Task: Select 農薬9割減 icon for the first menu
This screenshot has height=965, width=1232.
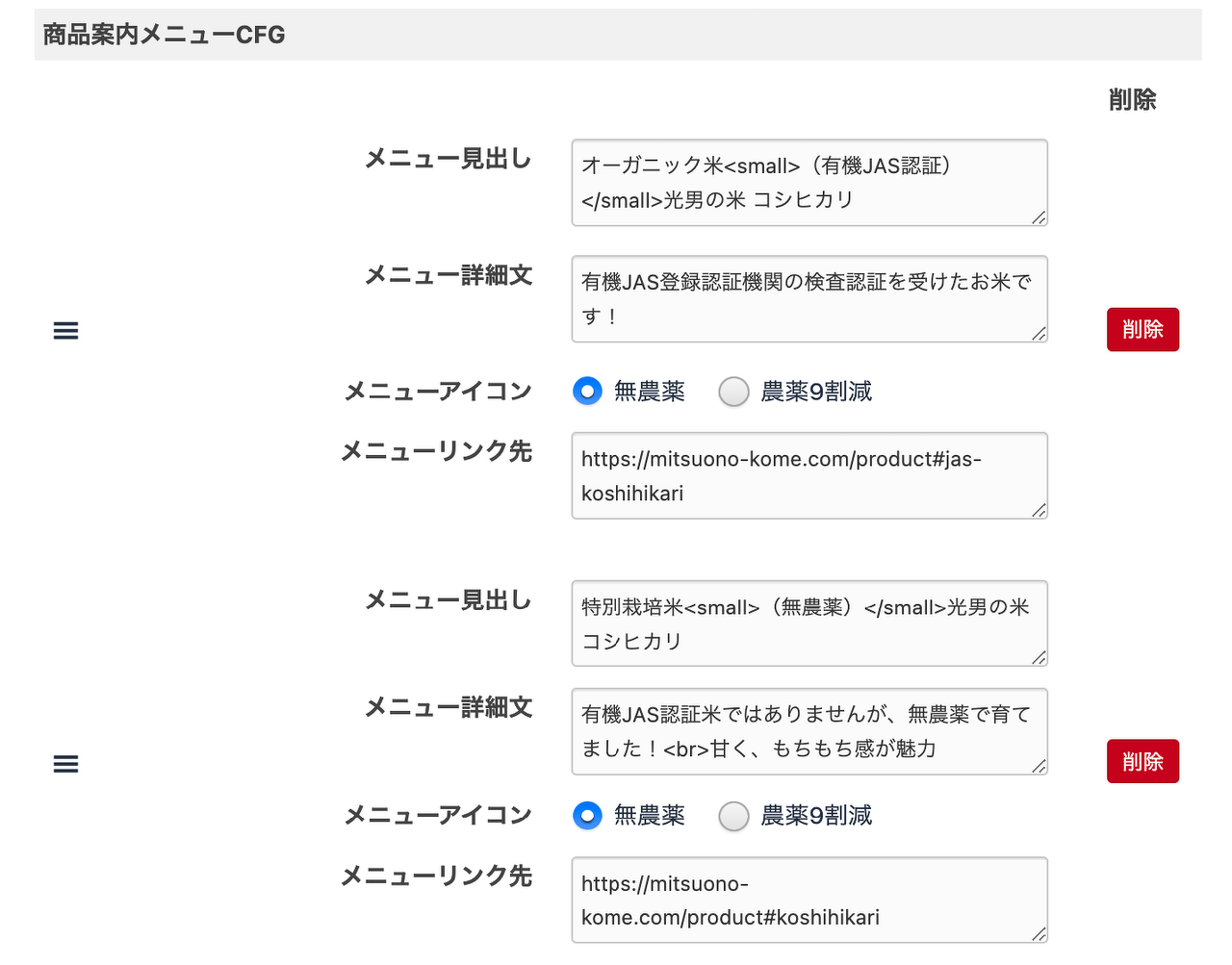Action: click(x=734, y=392)
